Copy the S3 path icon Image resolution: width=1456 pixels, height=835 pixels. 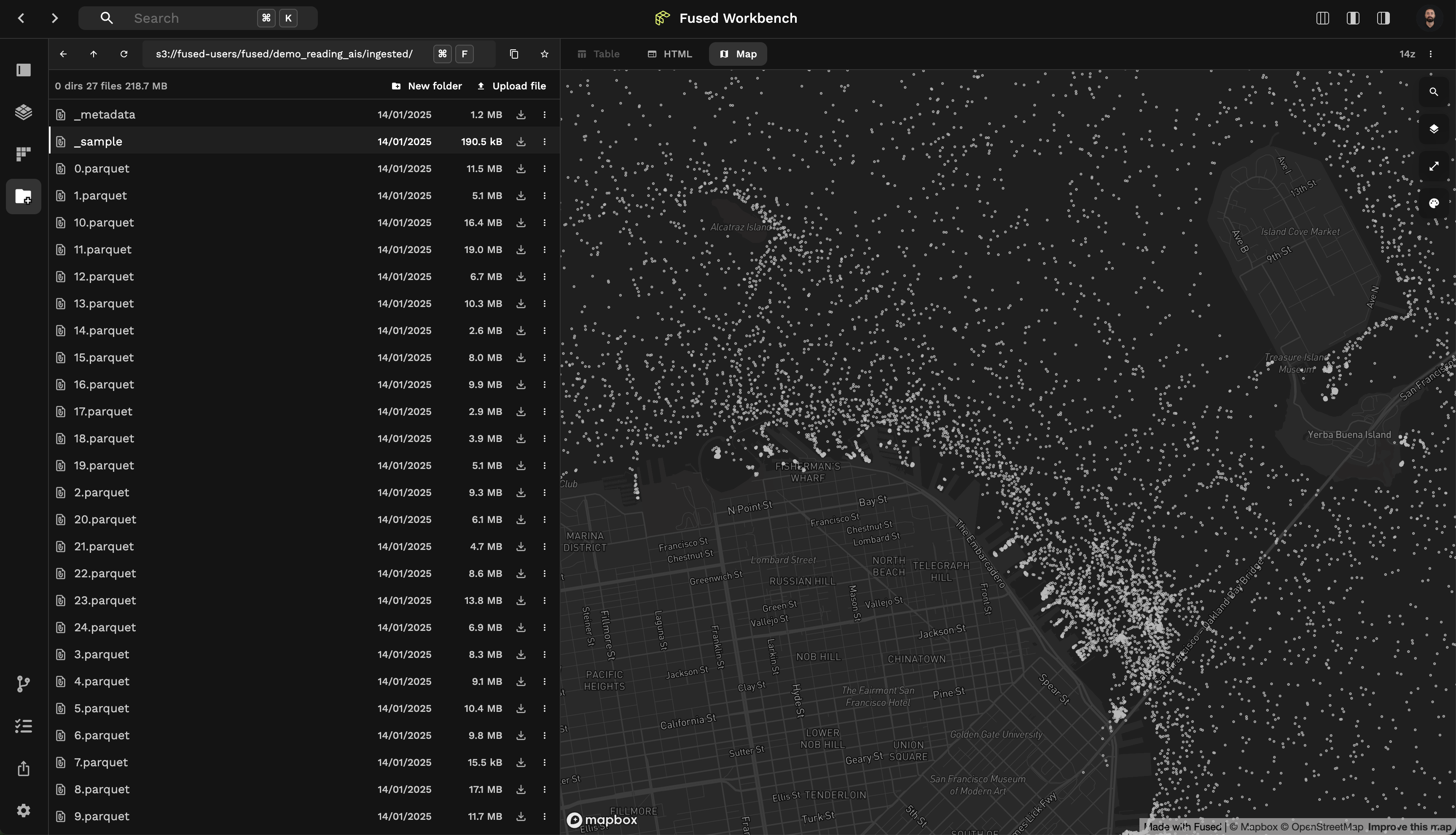point(513,54)
